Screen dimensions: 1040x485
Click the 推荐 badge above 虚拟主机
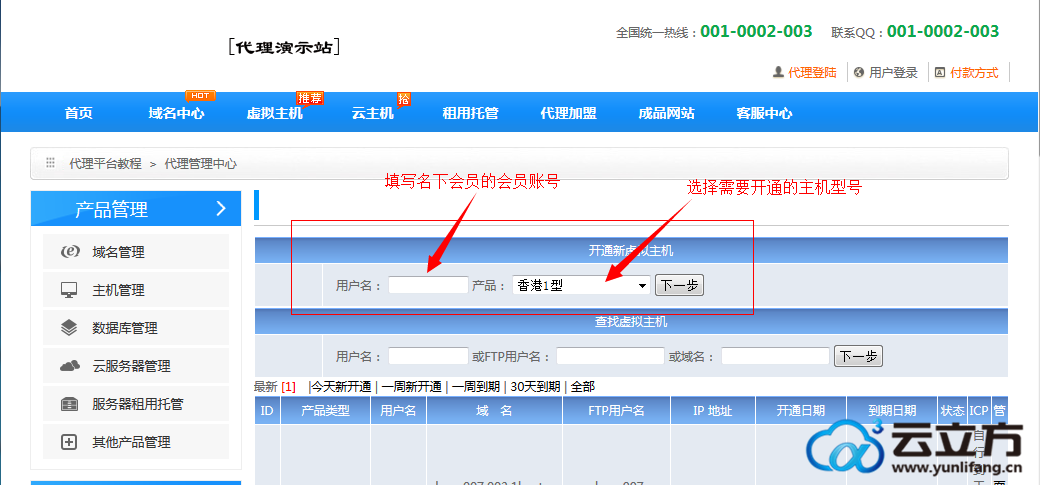[x=309, y=98]
